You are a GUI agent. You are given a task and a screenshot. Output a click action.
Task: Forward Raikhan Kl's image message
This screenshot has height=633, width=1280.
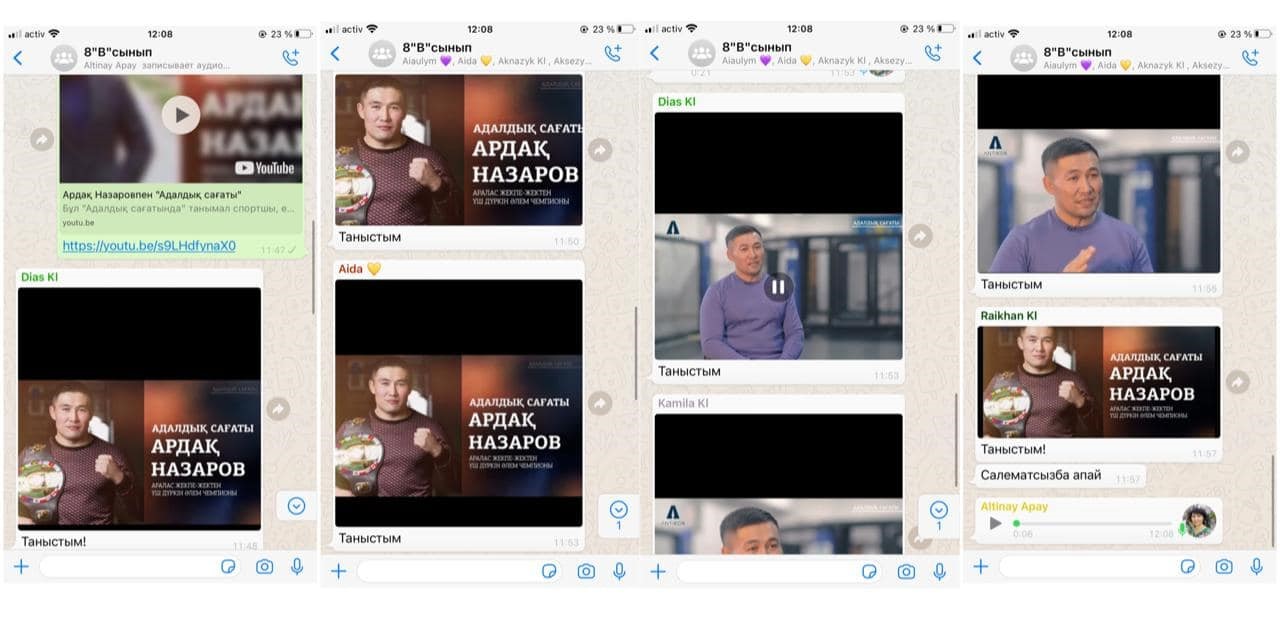coord(1238,382)
